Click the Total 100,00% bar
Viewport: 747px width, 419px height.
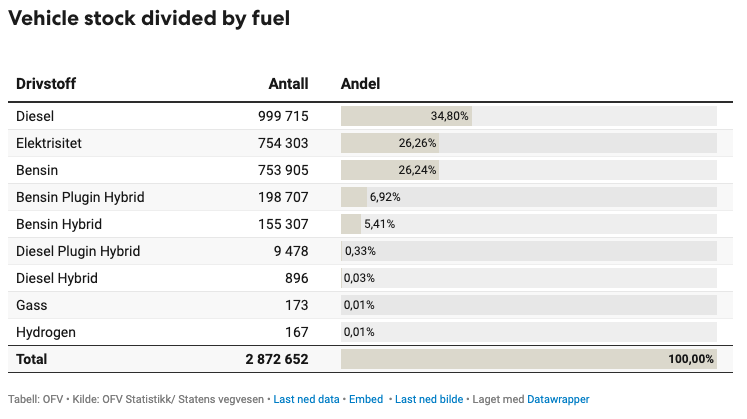point(528,358)
